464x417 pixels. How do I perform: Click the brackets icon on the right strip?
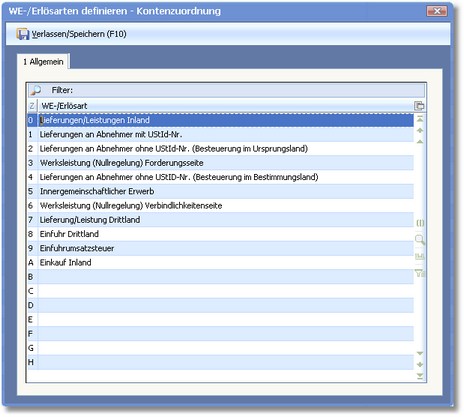[420, 223]
